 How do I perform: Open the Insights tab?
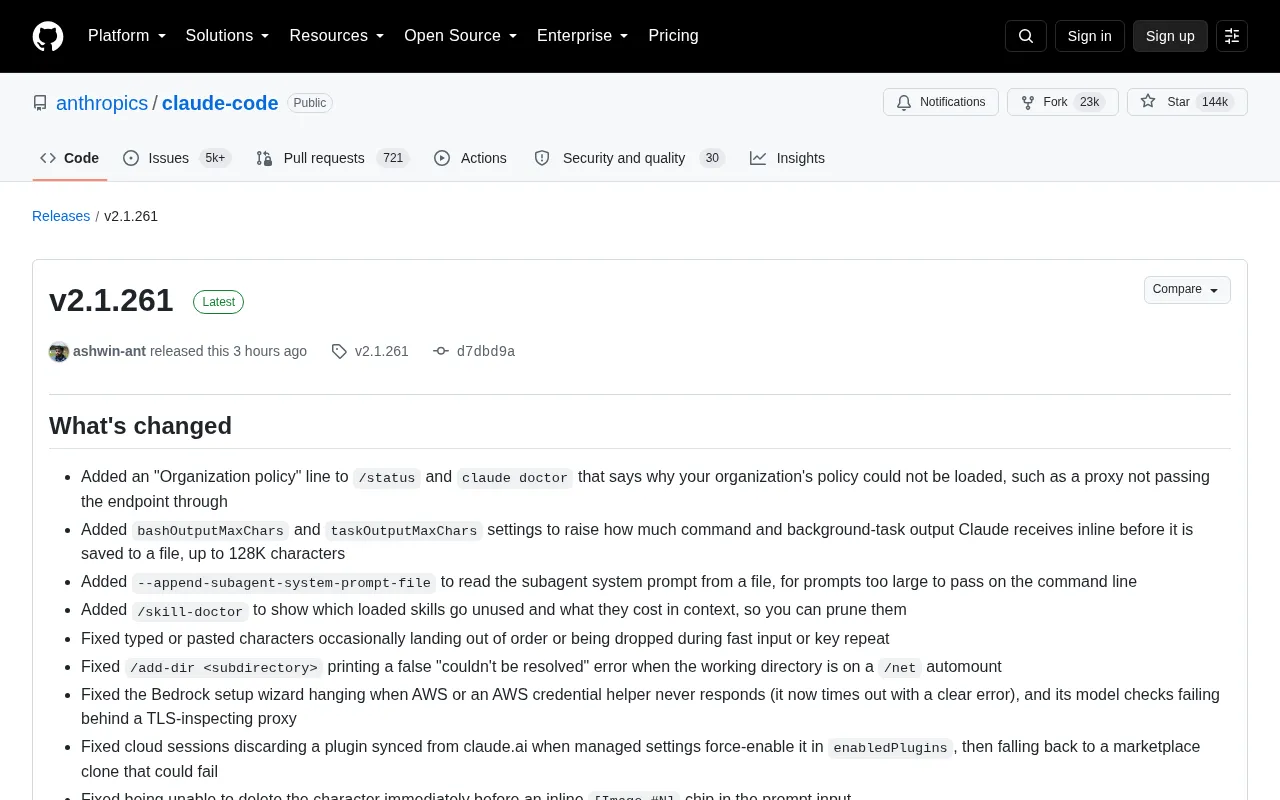click(x=788, y=158)
